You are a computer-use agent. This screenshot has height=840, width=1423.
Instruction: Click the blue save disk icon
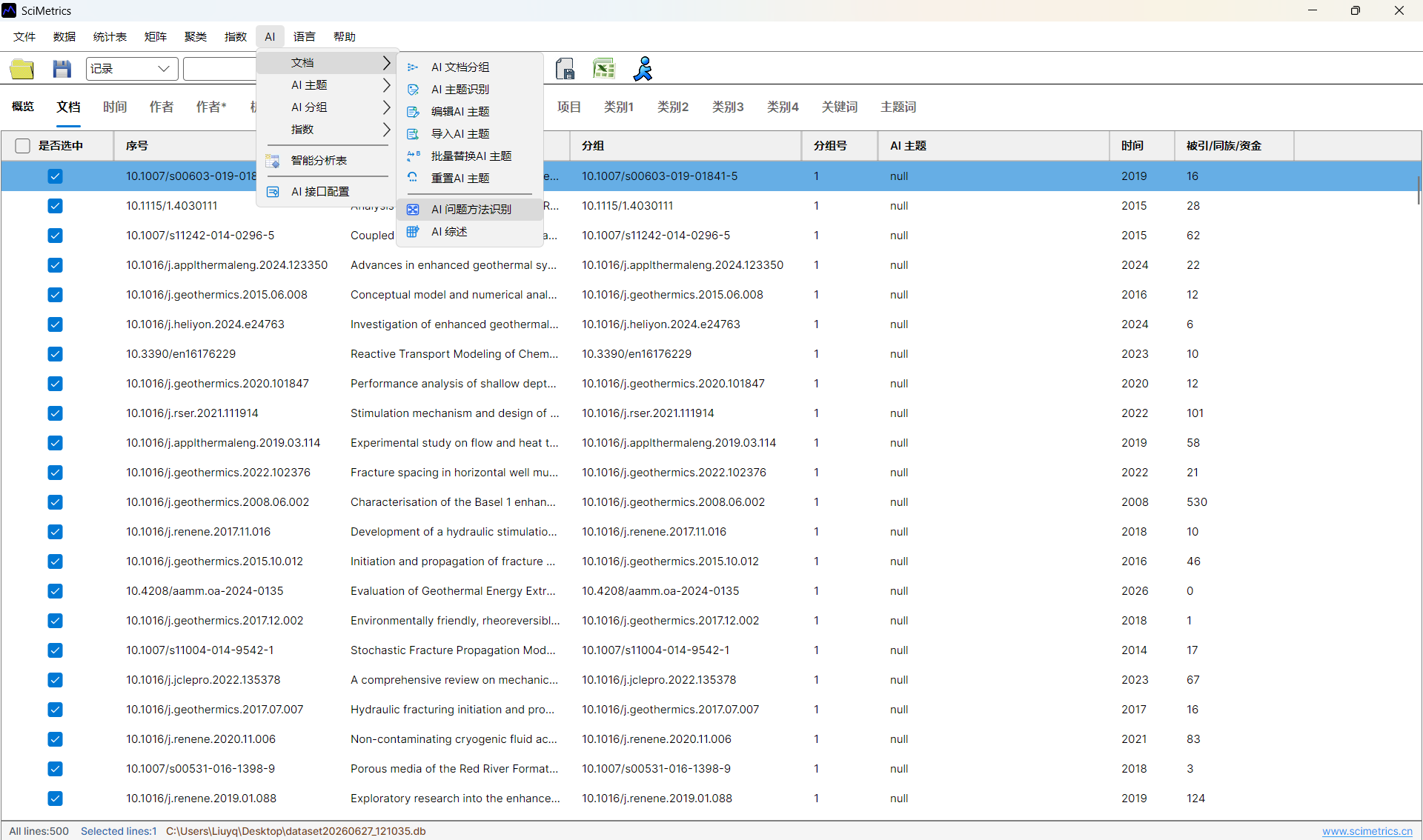click(x=62, y=69)
